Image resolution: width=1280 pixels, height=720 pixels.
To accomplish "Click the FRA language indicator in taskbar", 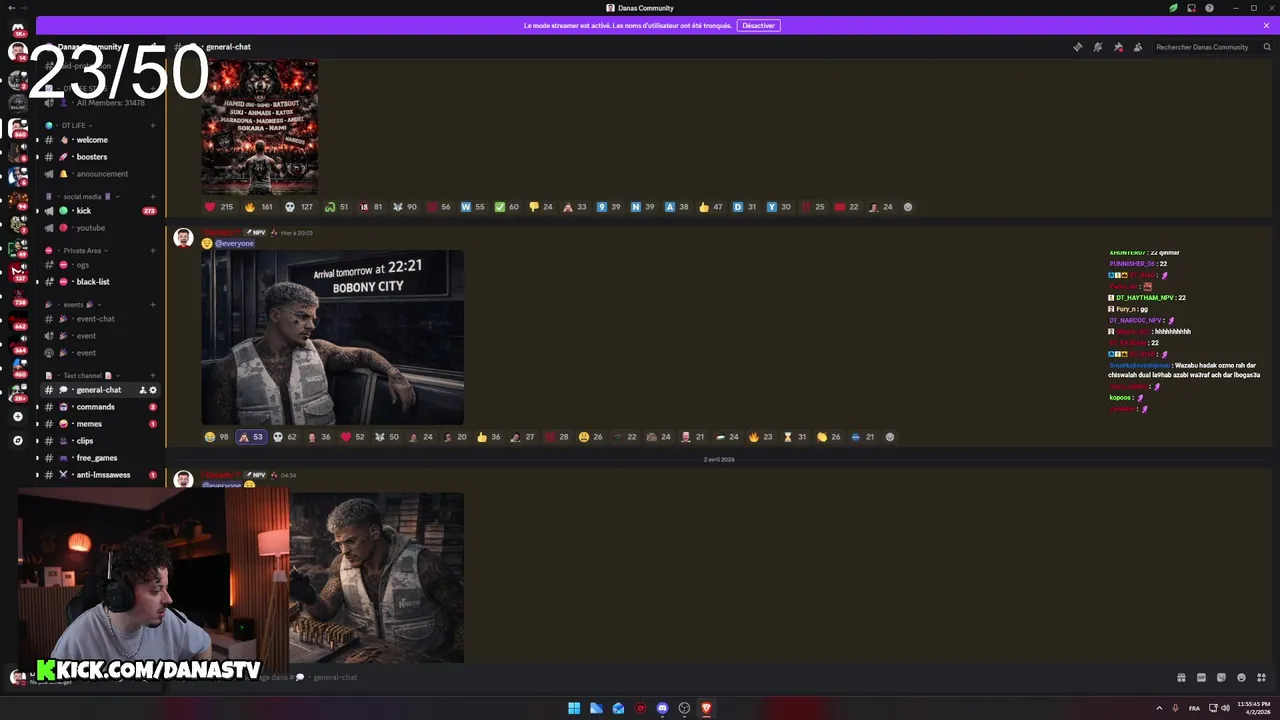I will coord(1194,708).
